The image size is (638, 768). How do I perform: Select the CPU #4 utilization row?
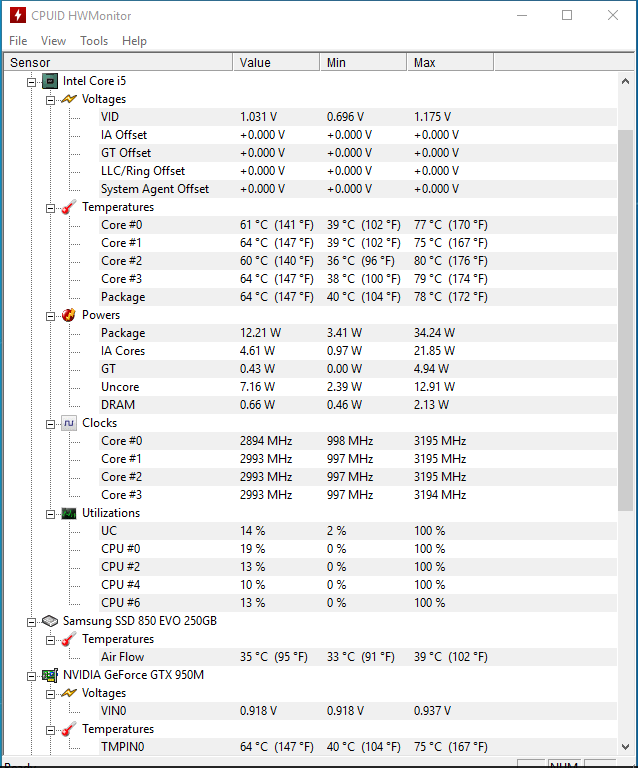tap(357, 585)
